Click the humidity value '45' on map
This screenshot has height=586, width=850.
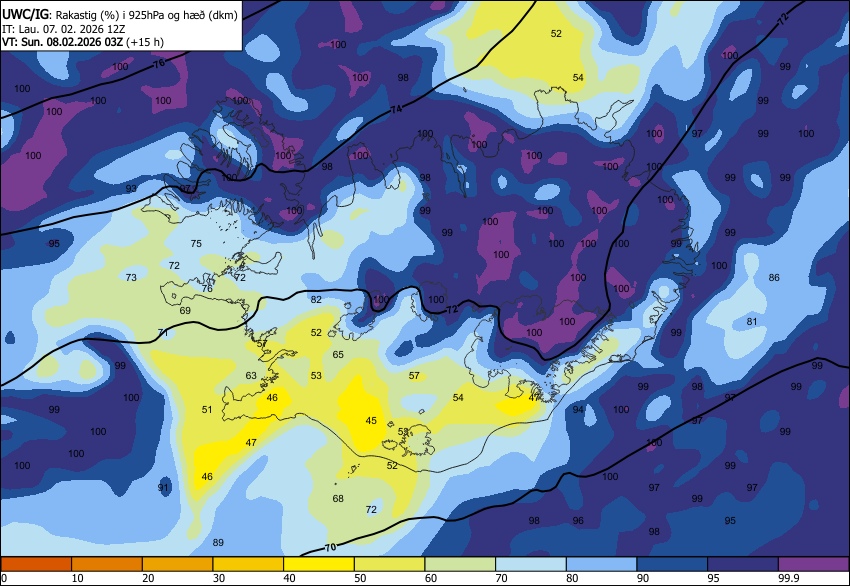[371, 421]
